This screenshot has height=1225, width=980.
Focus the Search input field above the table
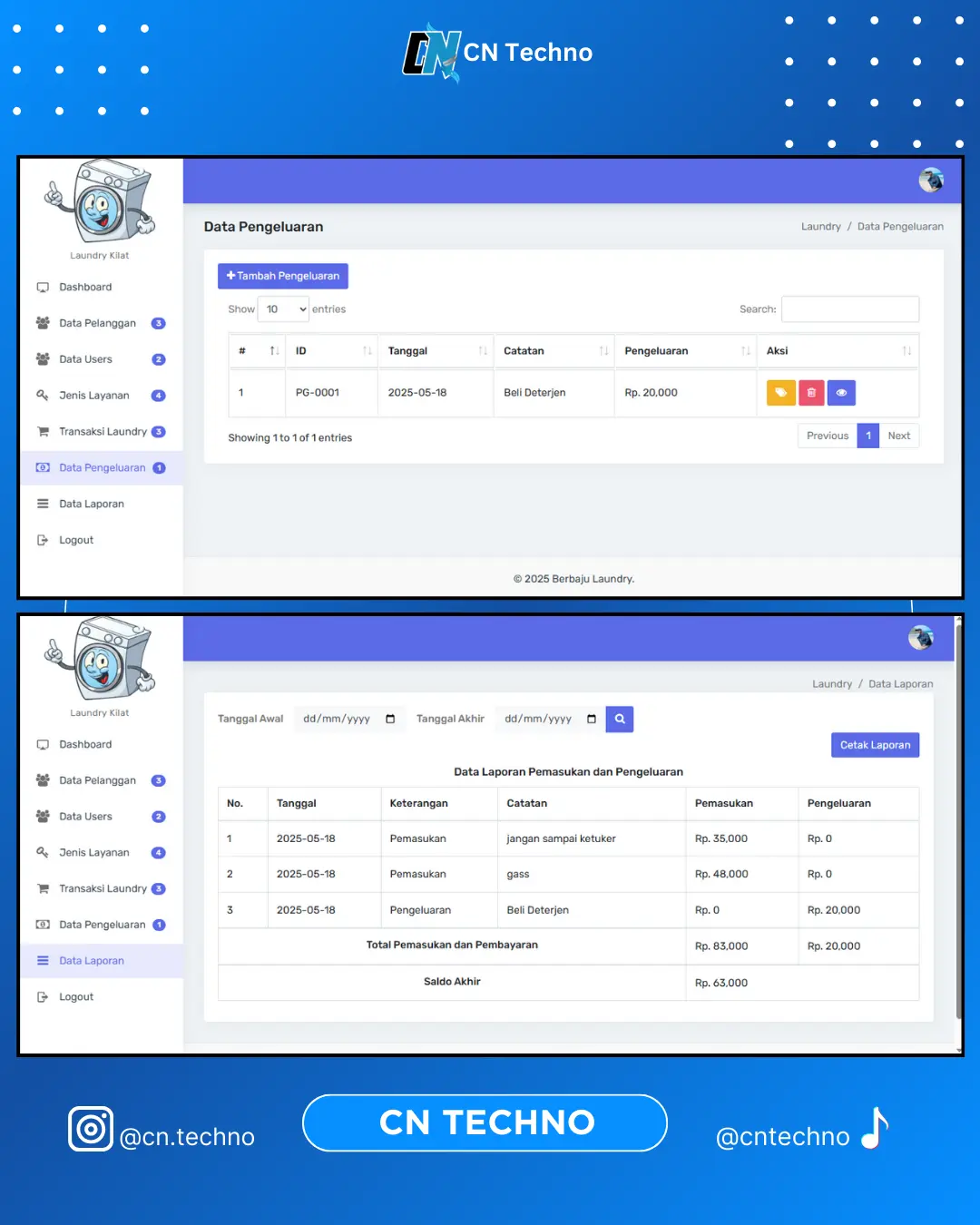(850, 309)
